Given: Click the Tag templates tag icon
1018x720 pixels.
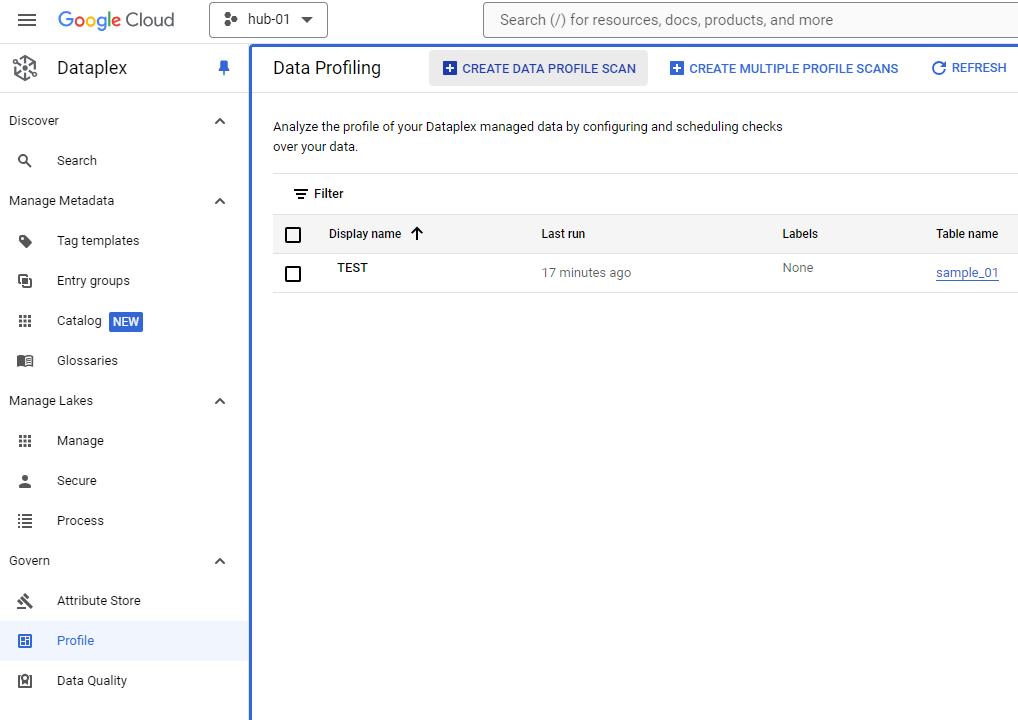Looking at the screenshot, I should [x=25, y=242].
